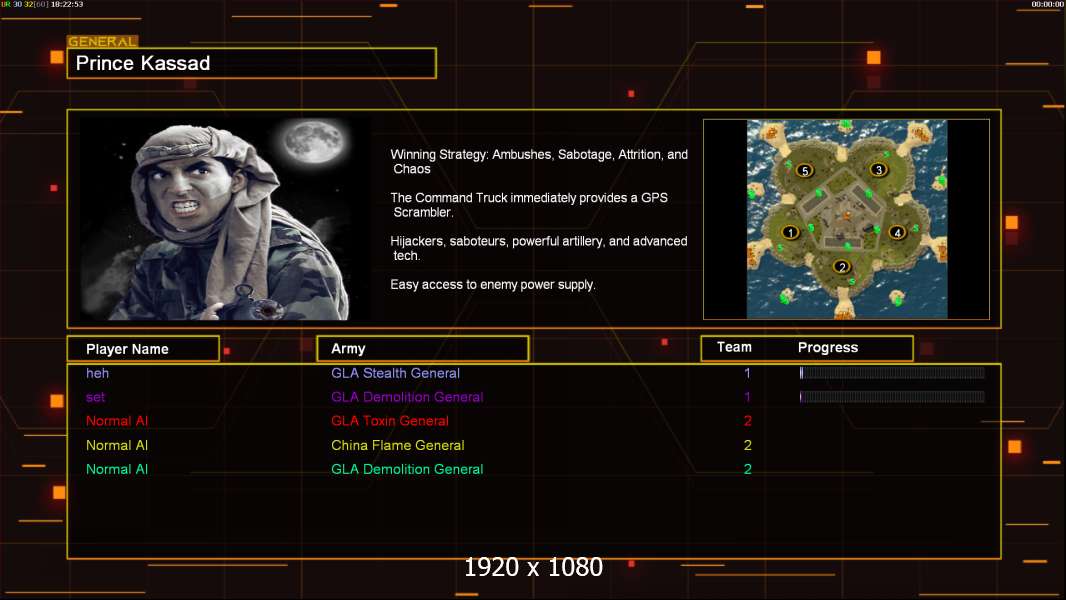
Task: Click the loading progress bar for heh
Action: [892, 372]
